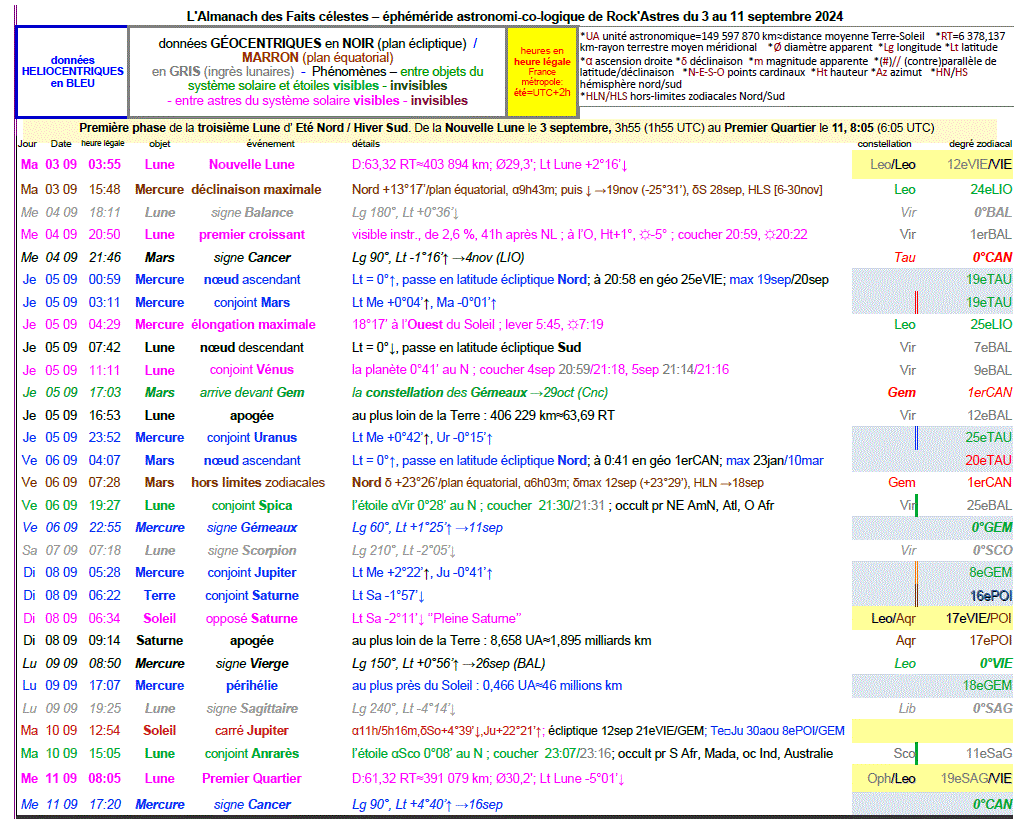Screen dimensions: 1027x819
Task: Click the "Lib" constellation cell
Action: (907, 709)
